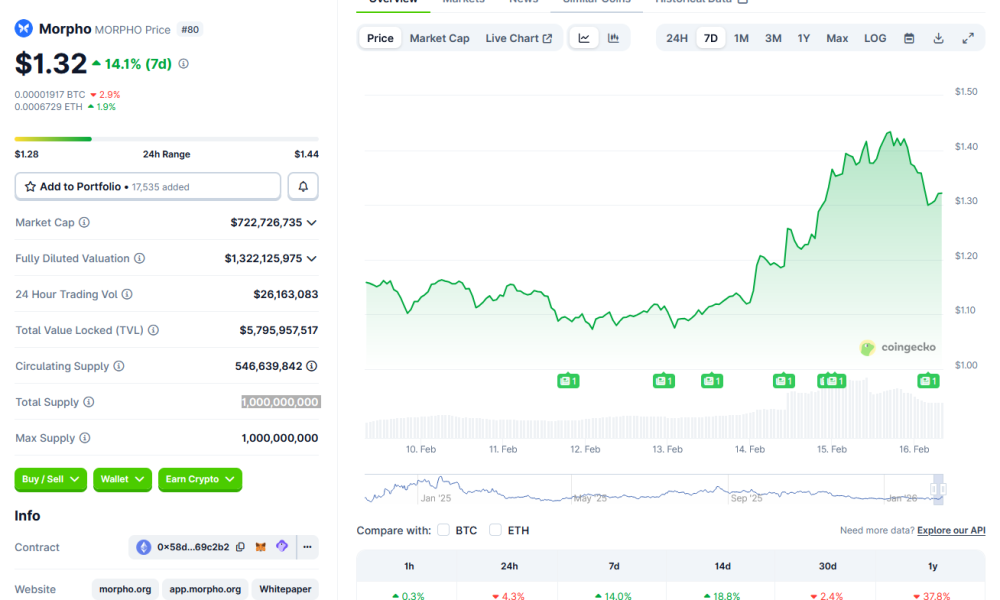
Task: Check the ETH compare checkbox
Action: click(x=495, y=530)
